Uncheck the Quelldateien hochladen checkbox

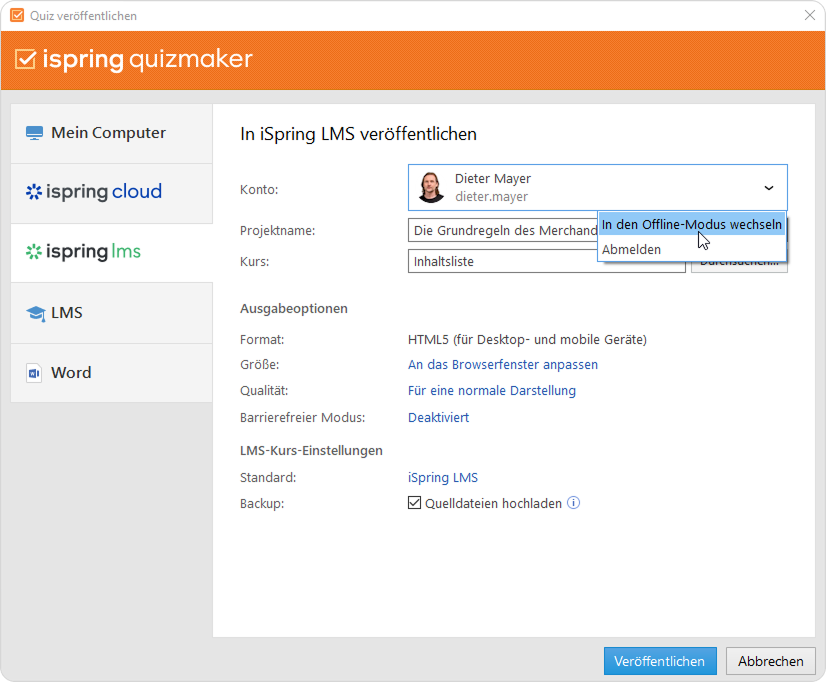pos(415,503)
